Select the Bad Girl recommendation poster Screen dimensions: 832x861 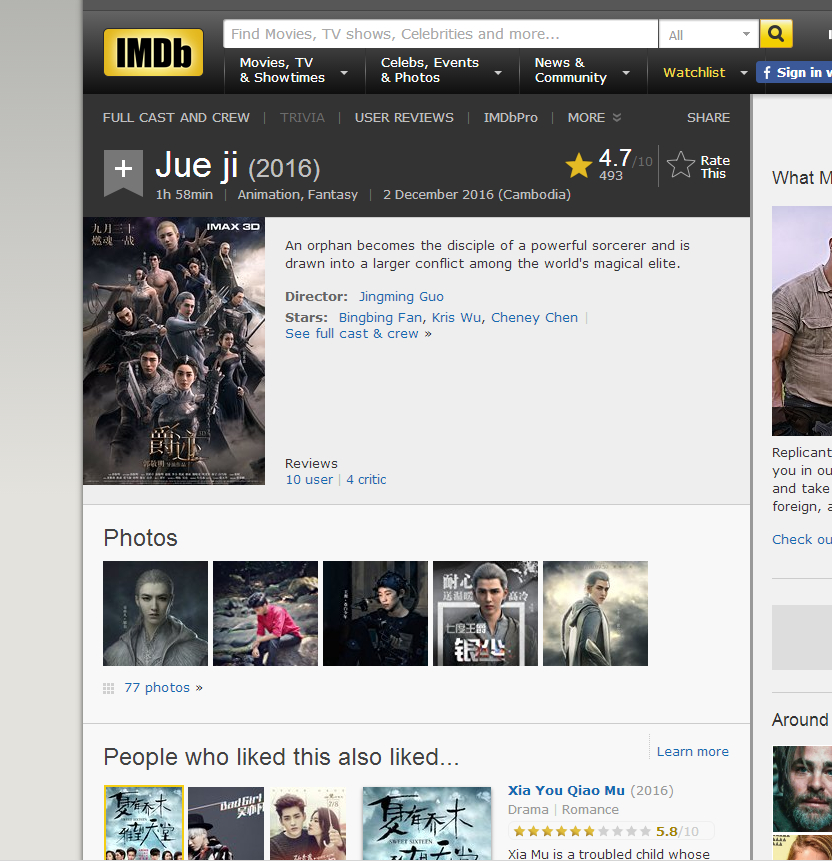pos(226,823)
